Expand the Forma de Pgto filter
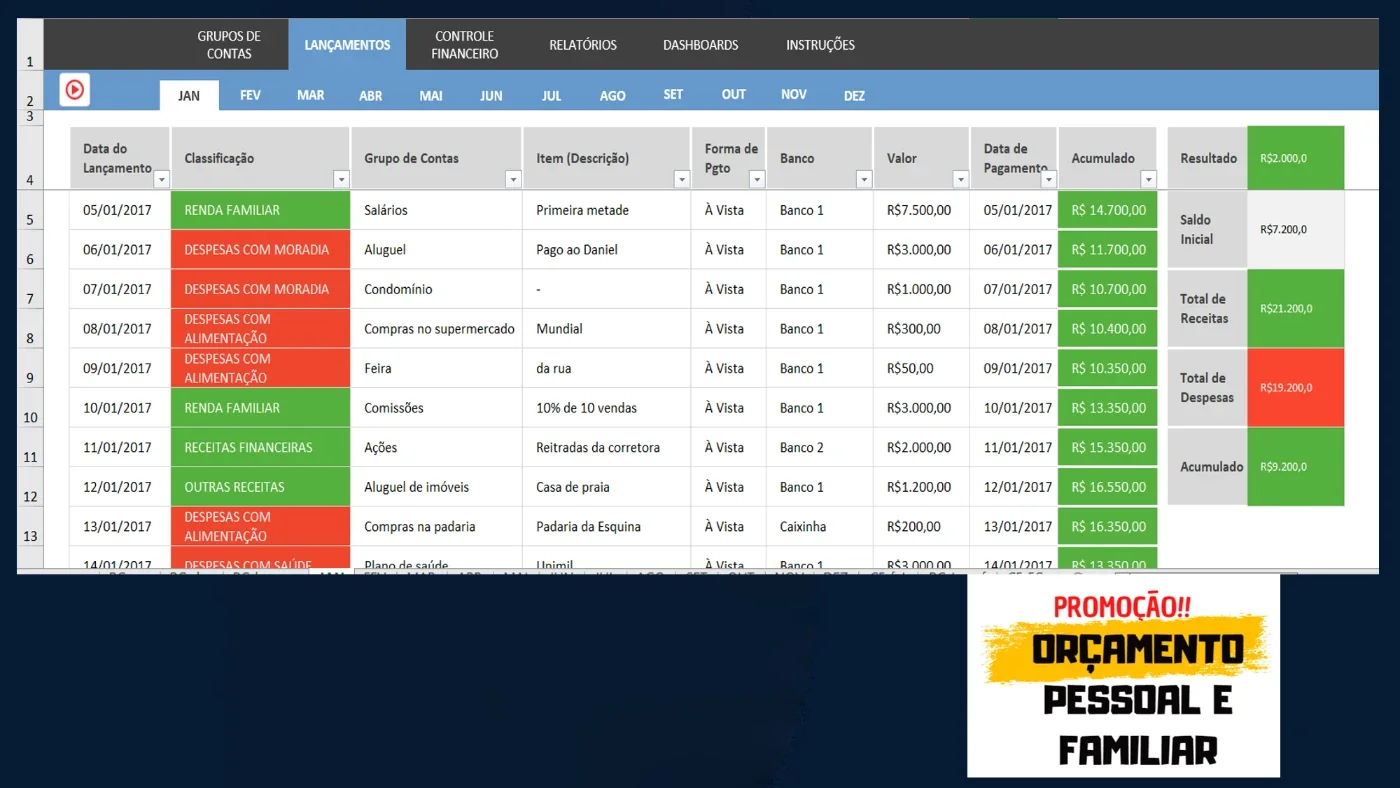Screen dimensions: 1400x788 (x=757, y=180)
